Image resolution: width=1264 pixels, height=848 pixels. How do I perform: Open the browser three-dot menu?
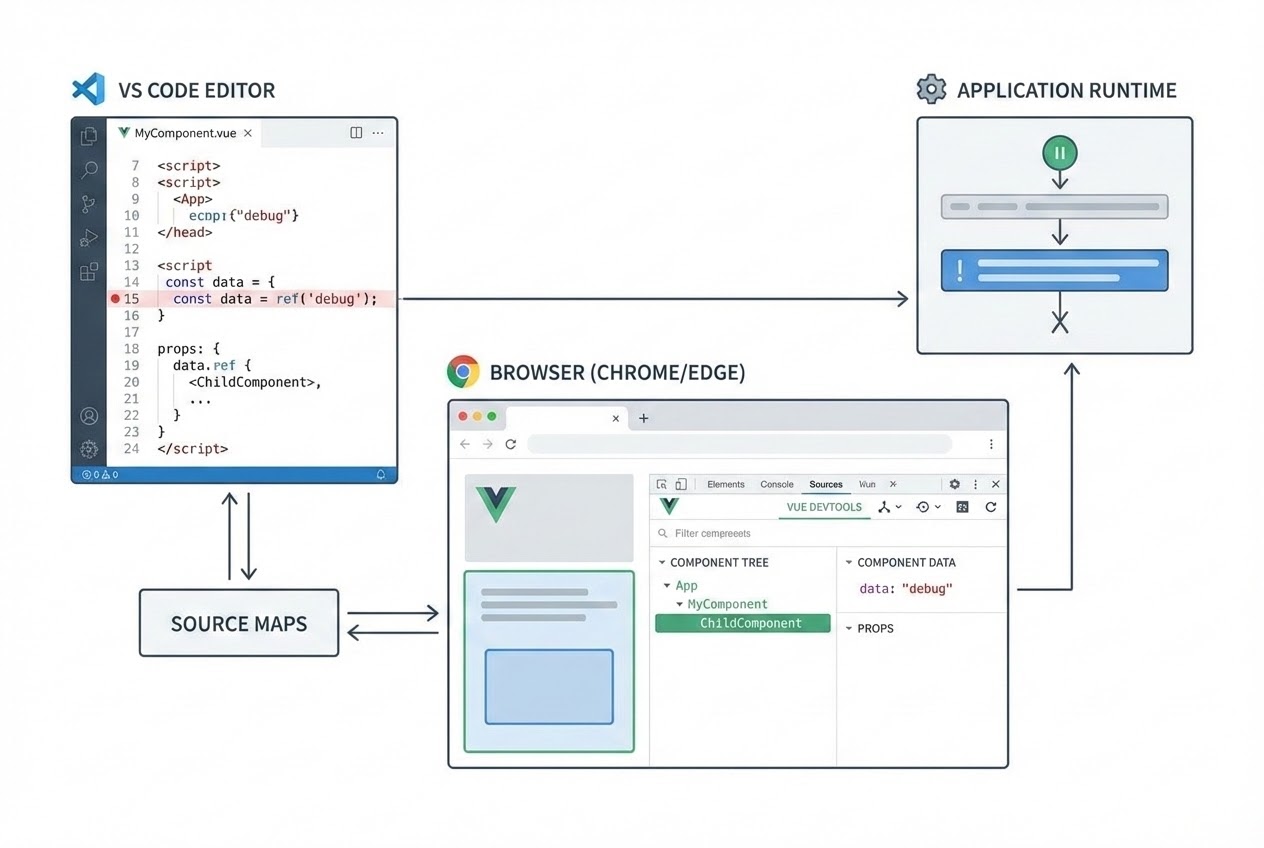coord(991,444)
